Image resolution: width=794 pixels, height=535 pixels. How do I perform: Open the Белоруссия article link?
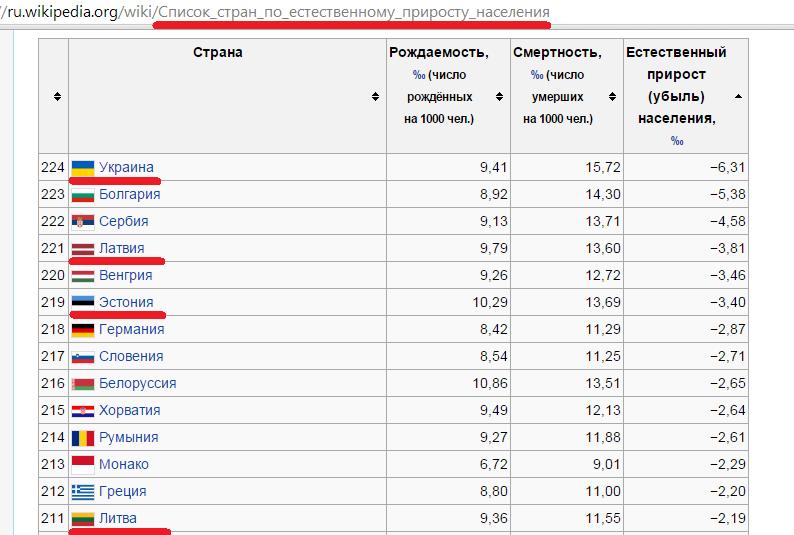138,383
